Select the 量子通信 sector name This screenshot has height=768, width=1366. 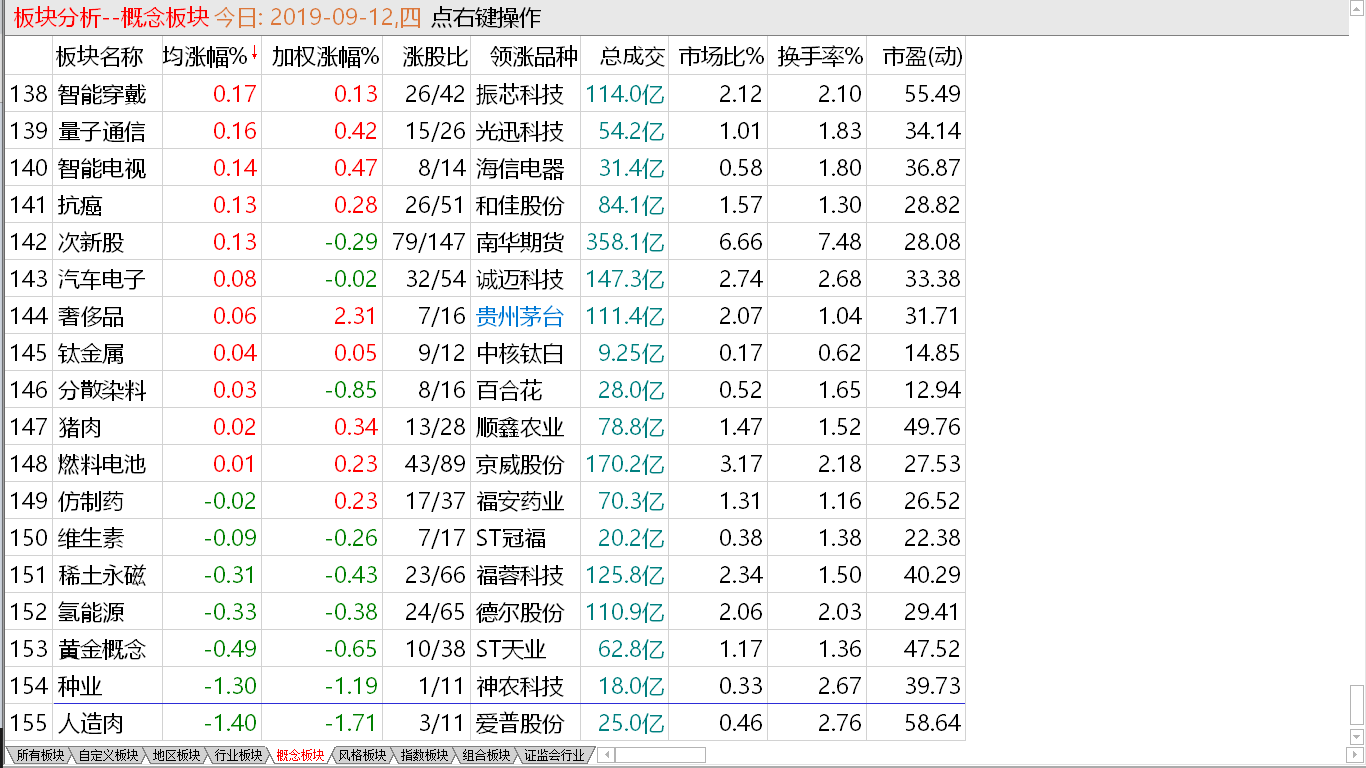(x=102, y=131)
